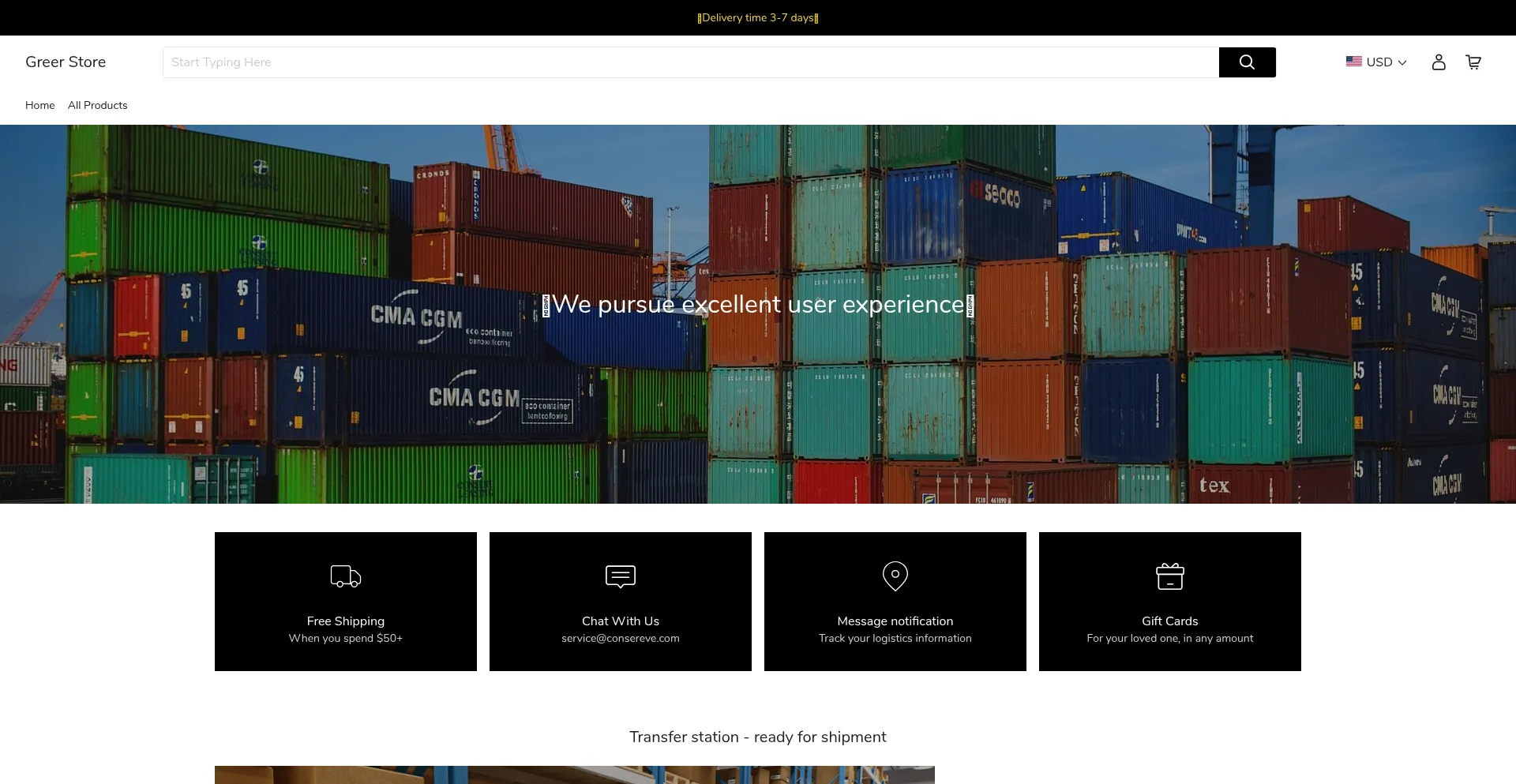Click the search magnifier button
This screenshot has height=784, width=1516.
click(1247, 62)
